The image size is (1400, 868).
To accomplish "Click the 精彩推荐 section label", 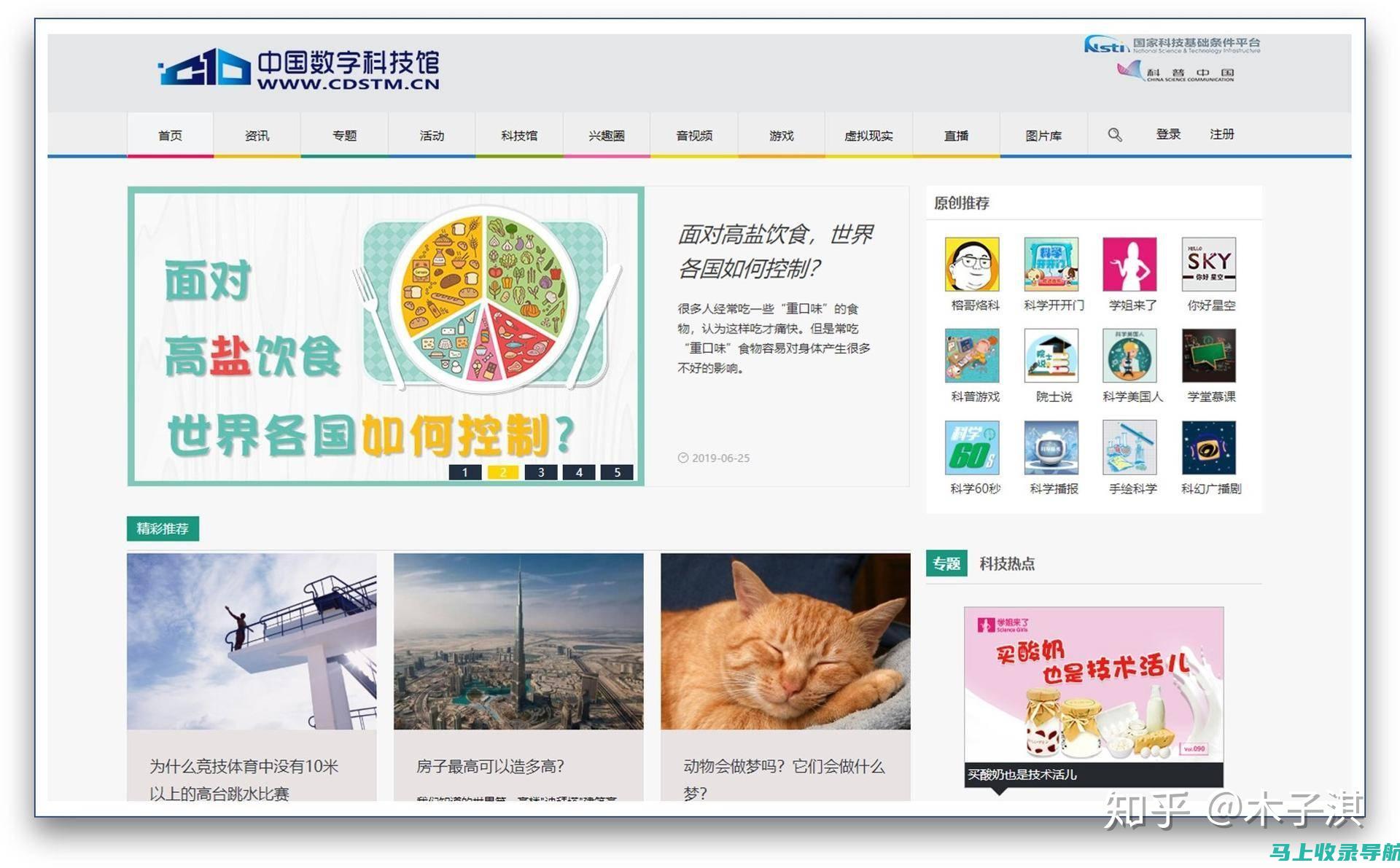I will tap(163, 528).
